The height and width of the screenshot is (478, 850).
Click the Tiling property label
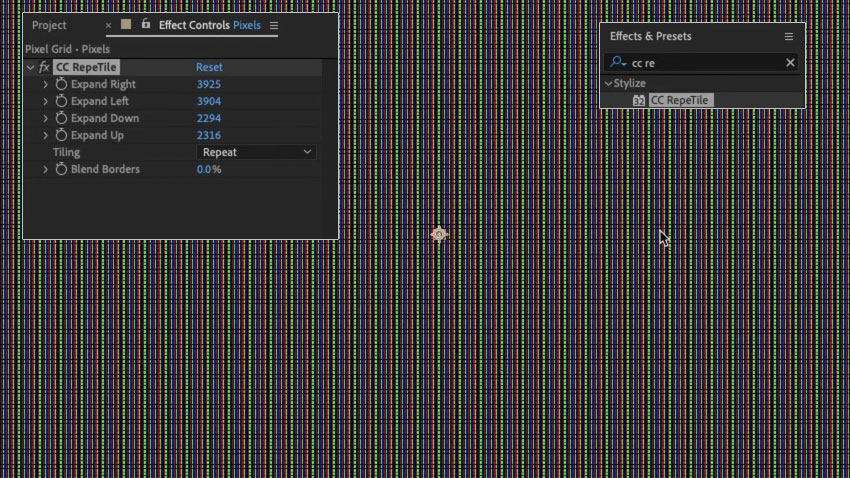(x=66, y=152)
